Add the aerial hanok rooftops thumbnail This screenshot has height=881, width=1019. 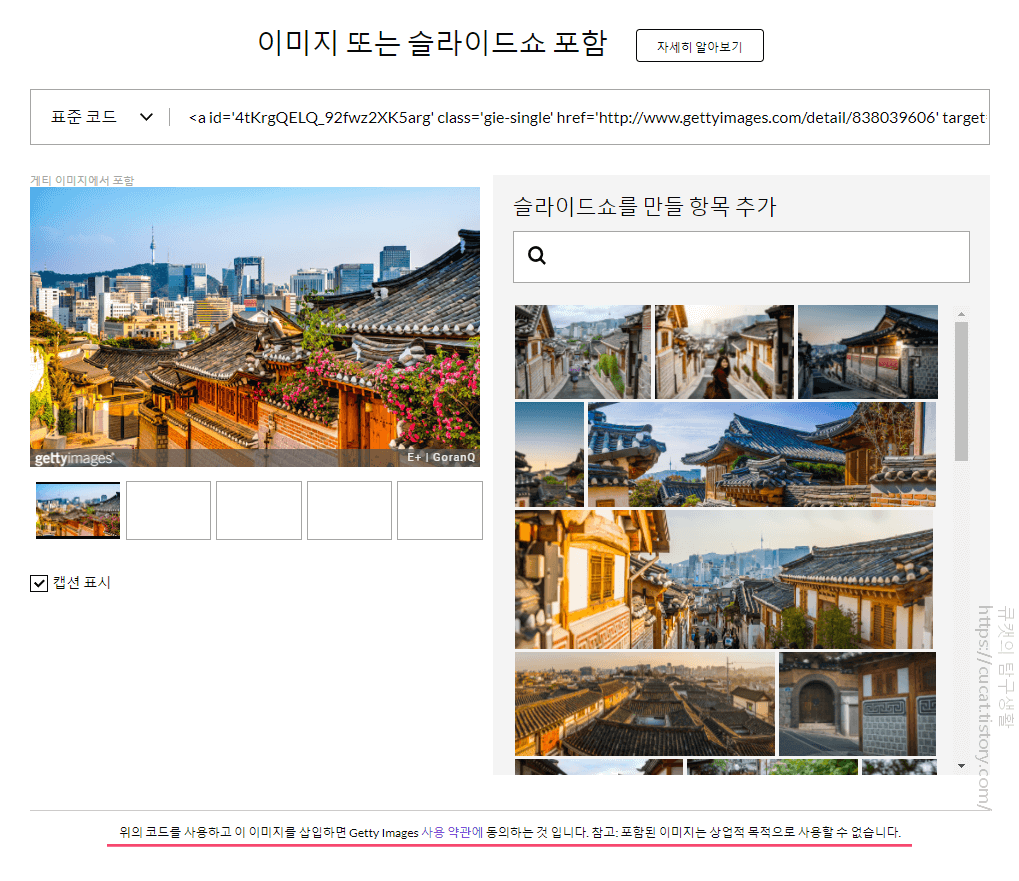pos(645,704)
